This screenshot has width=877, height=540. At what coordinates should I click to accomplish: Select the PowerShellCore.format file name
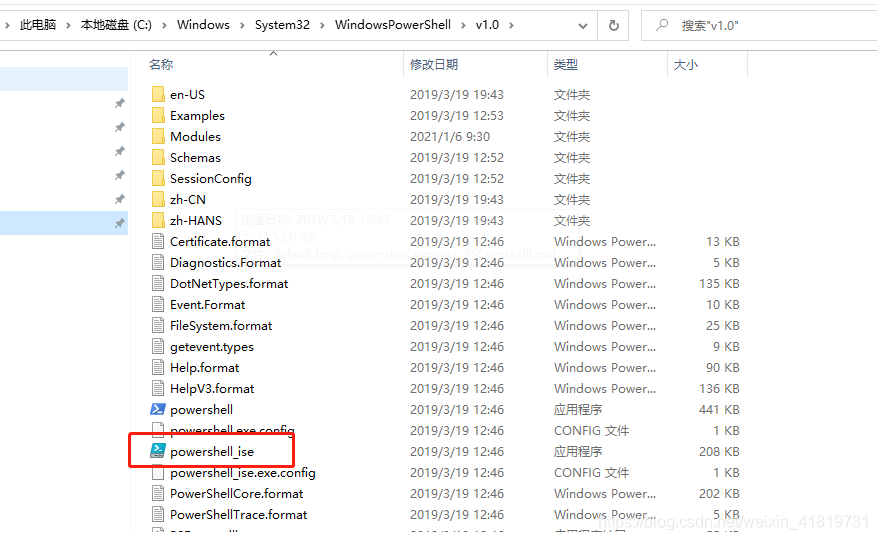click(237, 494)
